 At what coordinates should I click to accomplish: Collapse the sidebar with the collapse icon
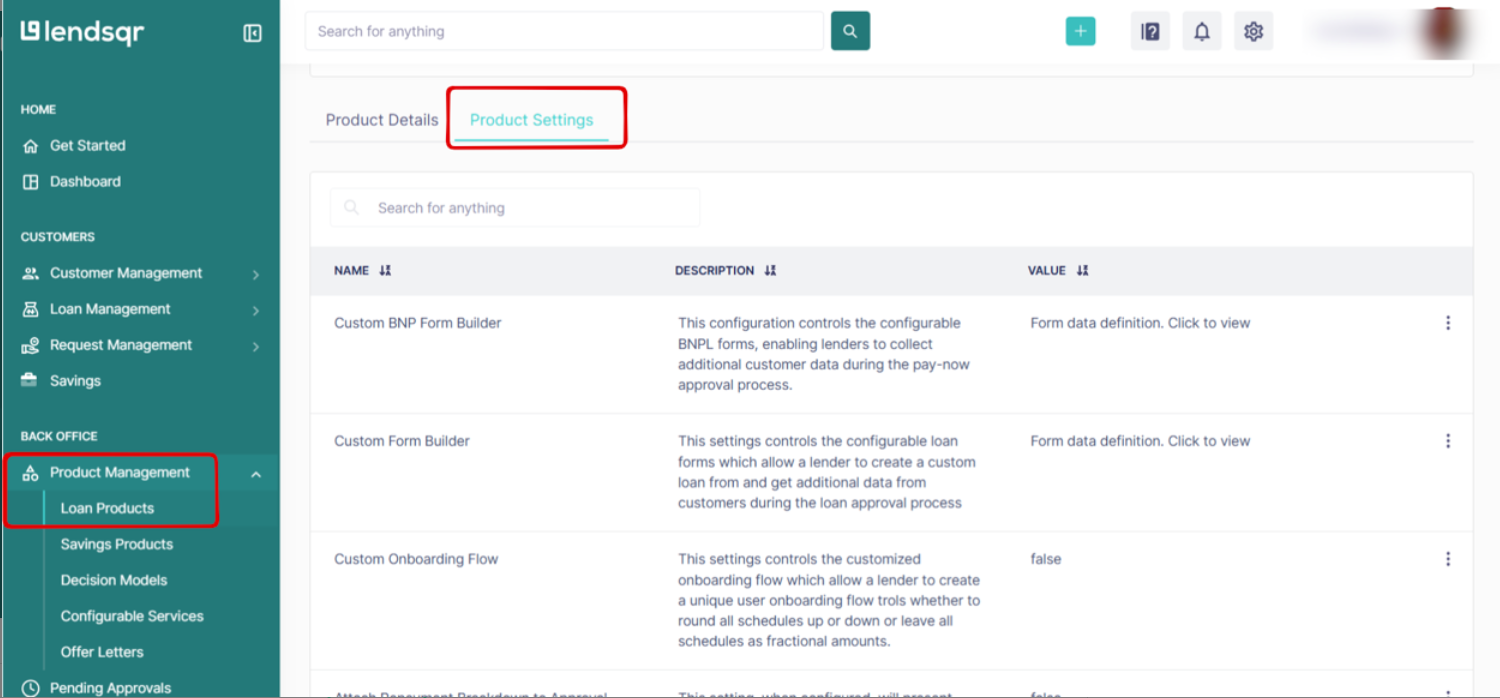(x=252, y=31)
